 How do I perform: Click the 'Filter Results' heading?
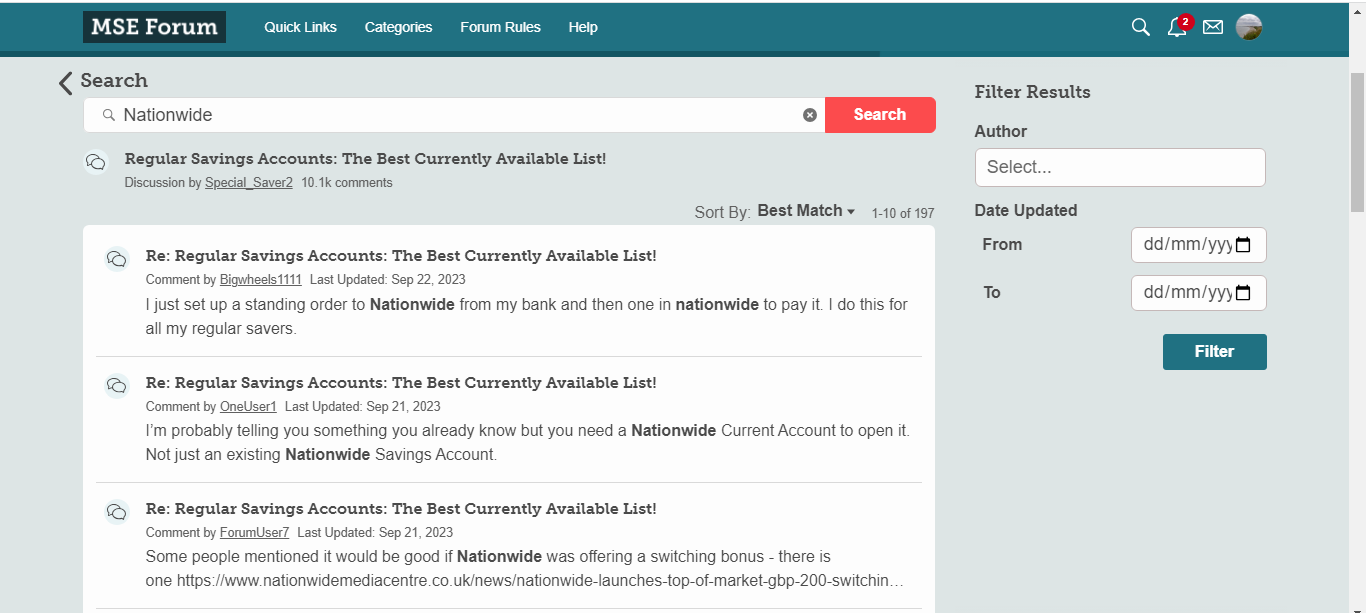tap(1032, 92)
